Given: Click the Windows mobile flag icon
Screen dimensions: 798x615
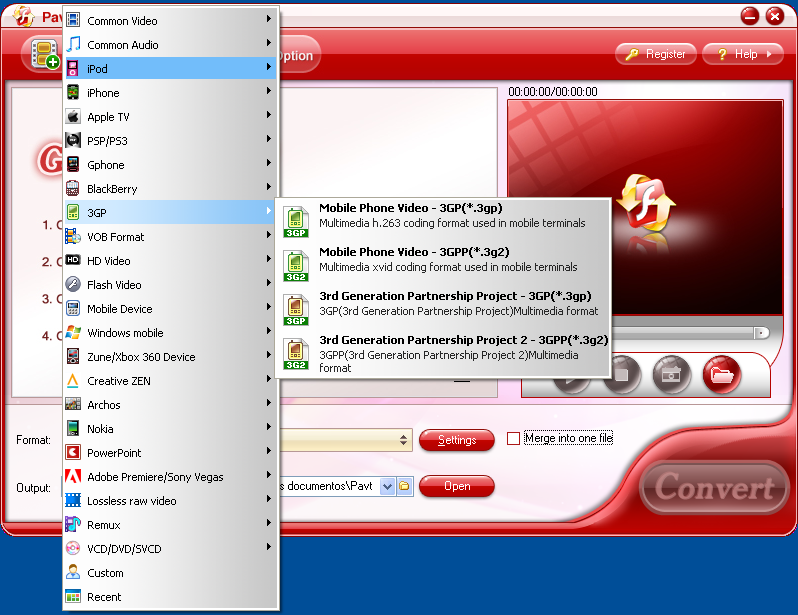Looking at the screenshot, I should pos(73,332).
